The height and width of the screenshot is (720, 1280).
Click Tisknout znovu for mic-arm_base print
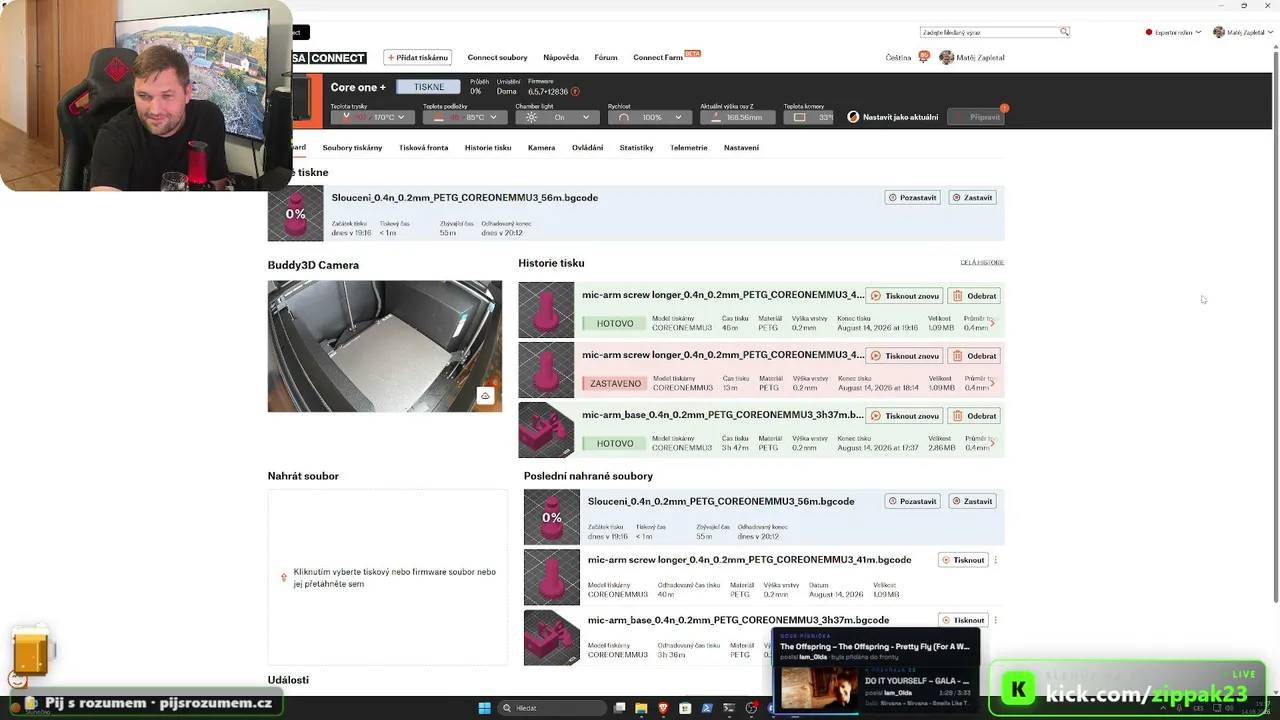[905, 416]
